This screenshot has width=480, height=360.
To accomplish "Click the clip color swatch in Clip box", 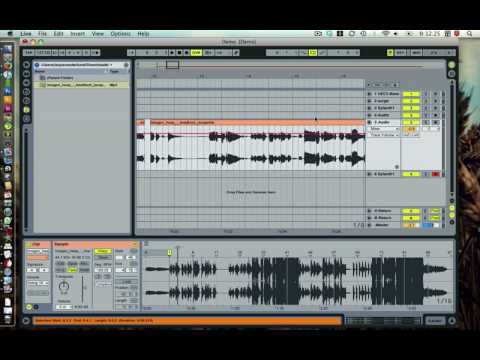I will click(37, 258).
